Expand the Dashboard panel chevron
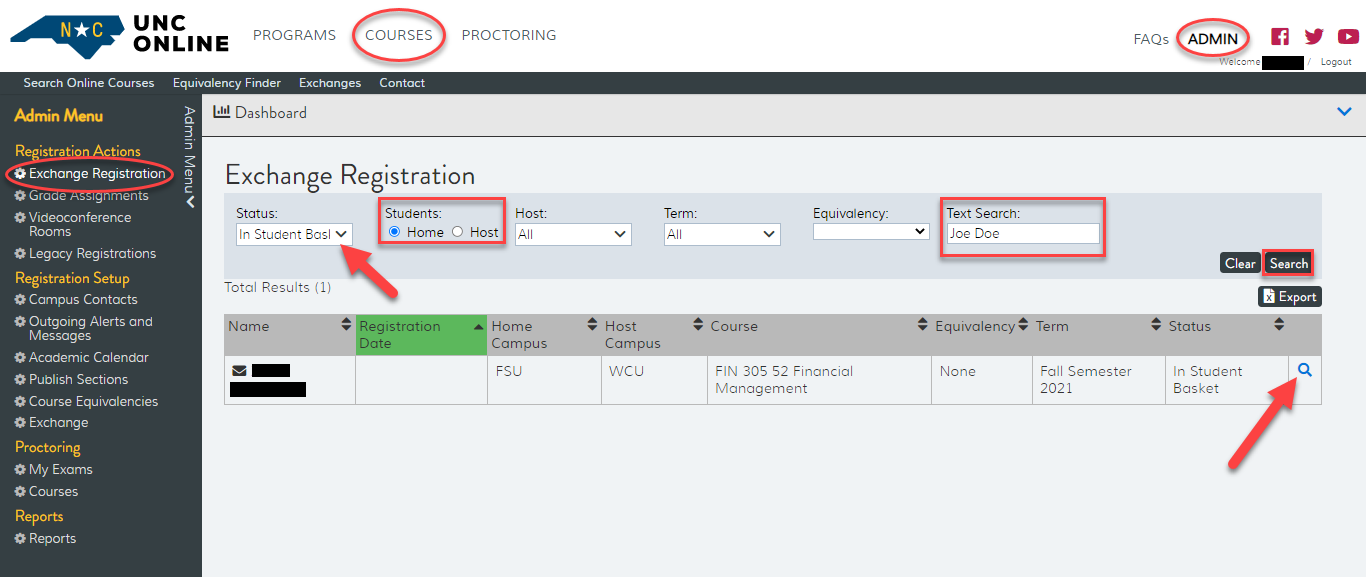The height and width of the screenshot is (577, 1366). coord(1344,112)
